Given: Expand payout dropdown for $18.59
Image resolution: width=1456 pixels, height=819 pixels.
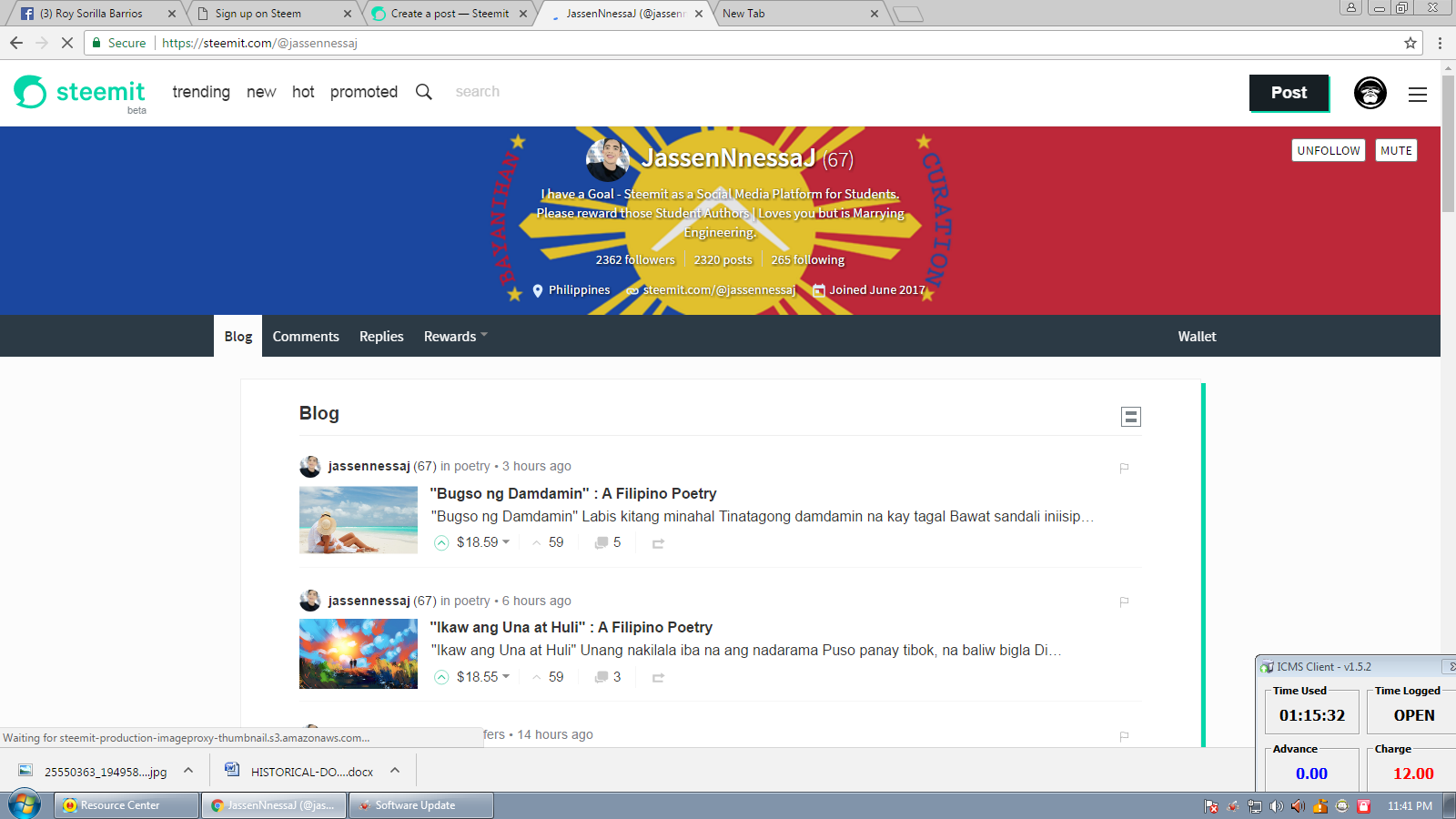Looking at the screenshot, I should pyautogui.click(x=506, y=542).
